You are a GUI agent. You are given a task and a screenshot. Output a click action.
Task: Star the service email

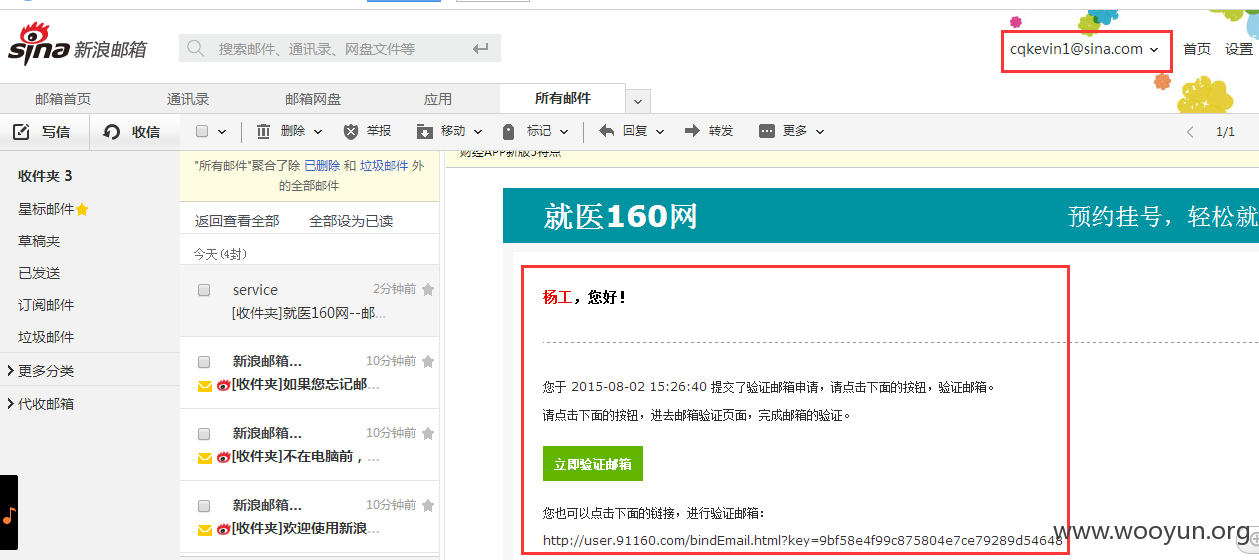428,289
